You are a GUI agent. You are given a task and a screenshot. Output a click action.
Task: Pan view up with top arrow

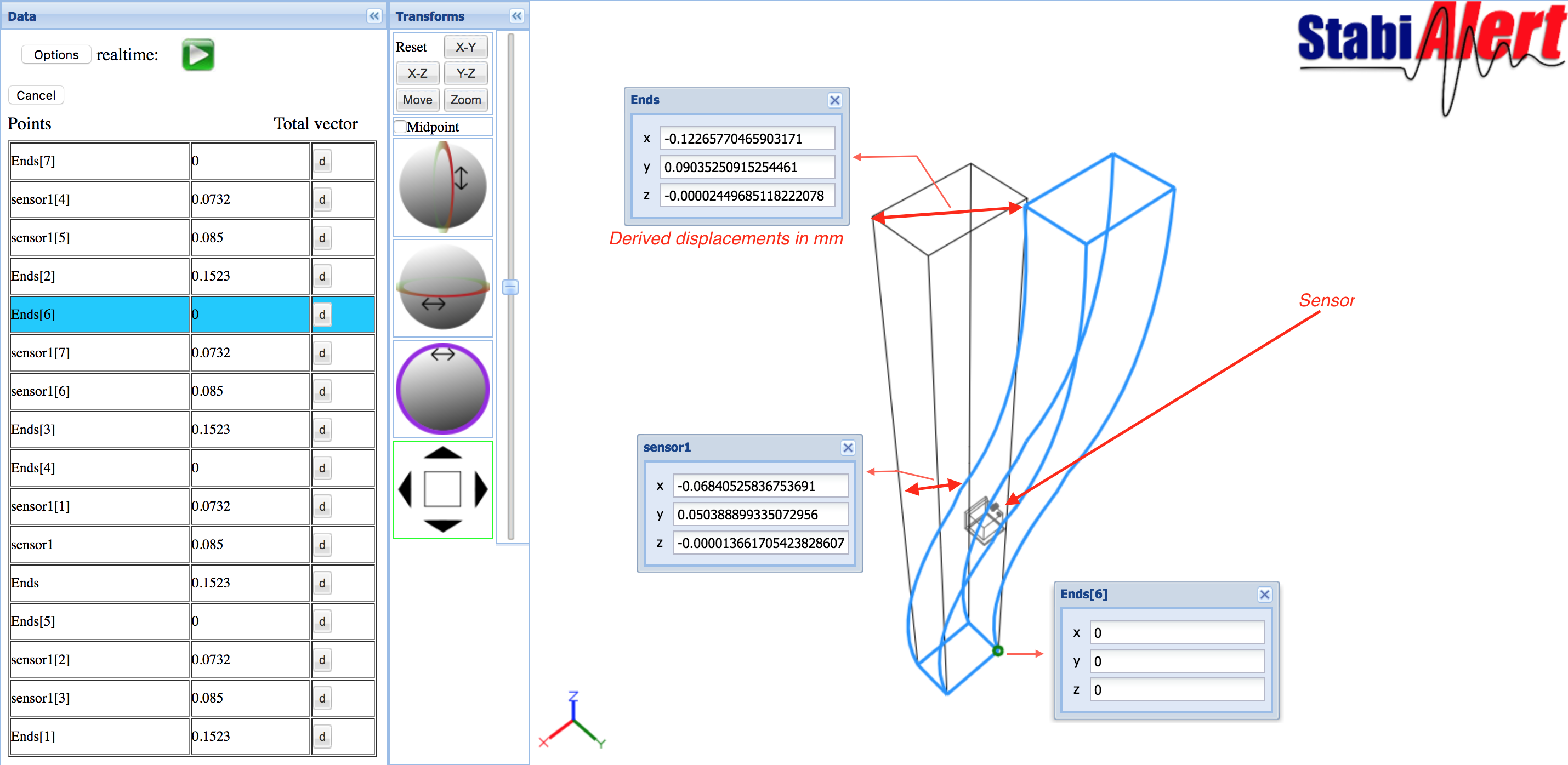pos(442,452)
